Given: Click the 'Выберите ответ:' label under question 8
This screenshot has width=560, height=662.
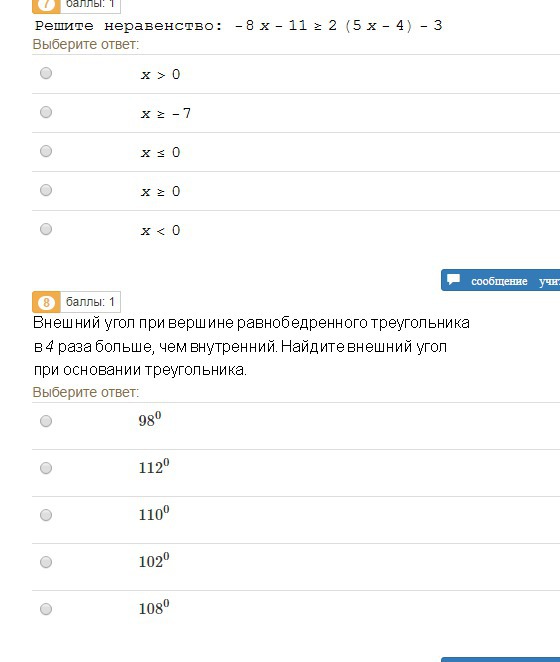Looking at the screenshot, I should (86, 392).
